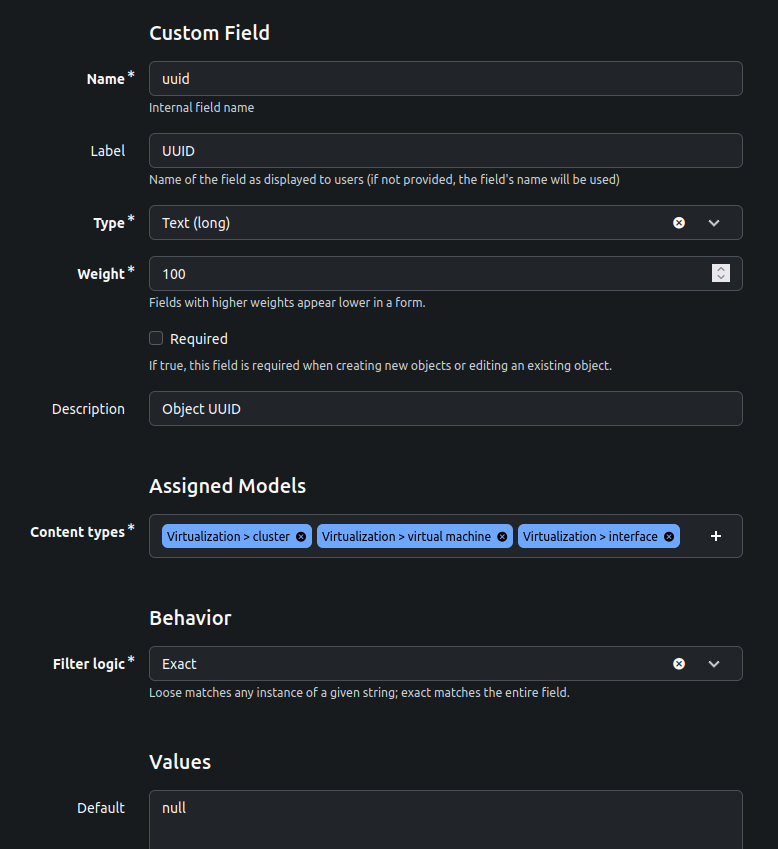Remove the Virtualization > virtual machine tag
Viewport: 778px width, 849px height.
[502, 537]
